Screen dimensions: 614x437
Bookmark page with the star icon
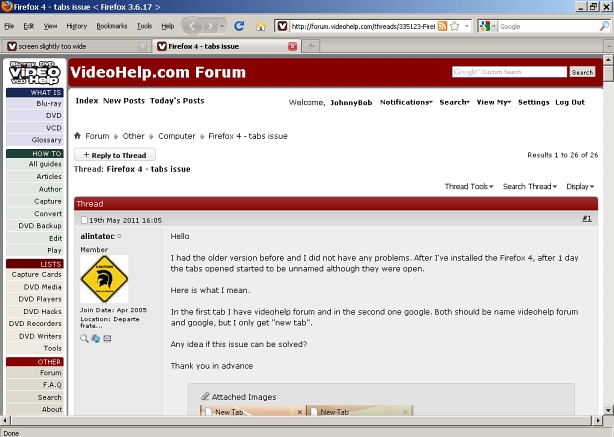455,26
